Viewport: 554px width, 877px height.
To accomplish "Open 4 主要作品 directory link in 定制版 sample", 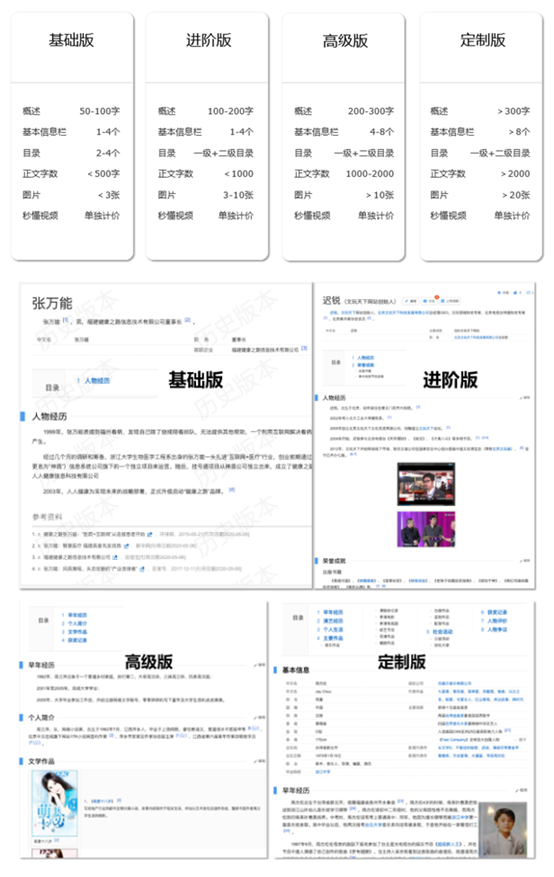I will tap(330, 638).
